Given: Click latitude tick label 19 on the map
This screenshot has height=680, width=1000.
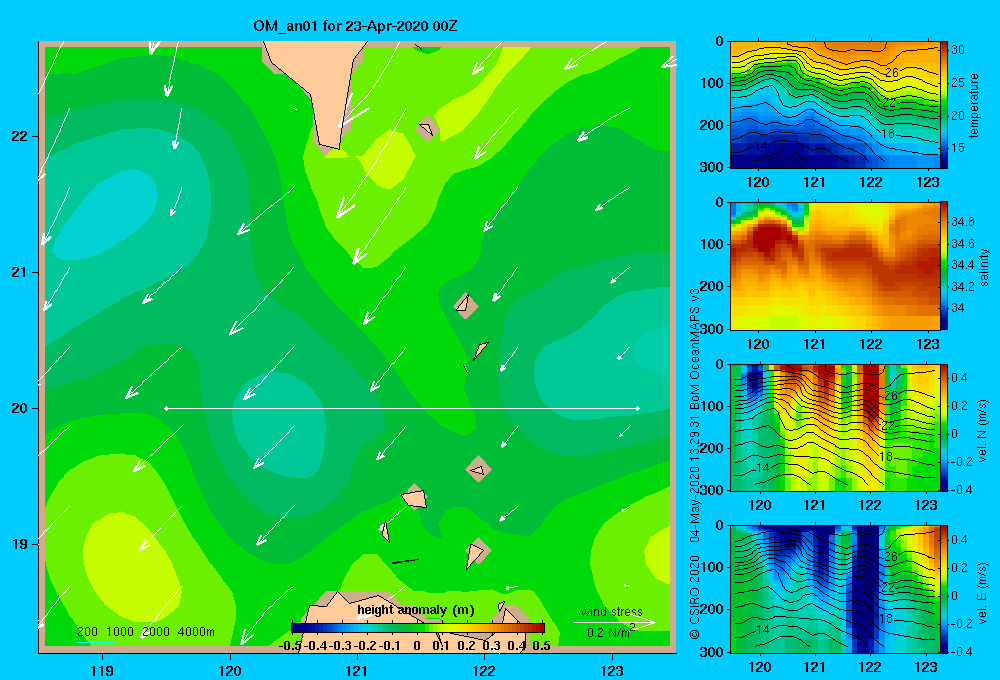Looking at the screenshot, I should (x=19, y=544).
